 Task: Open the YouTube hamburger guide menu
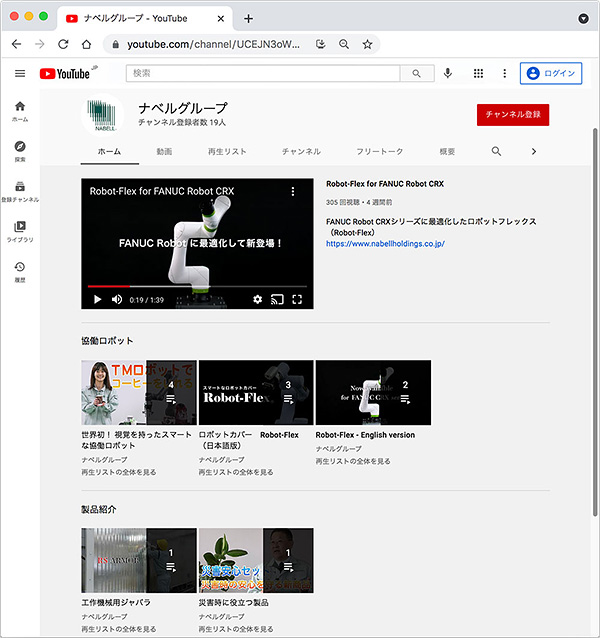(x=20, y=74)
